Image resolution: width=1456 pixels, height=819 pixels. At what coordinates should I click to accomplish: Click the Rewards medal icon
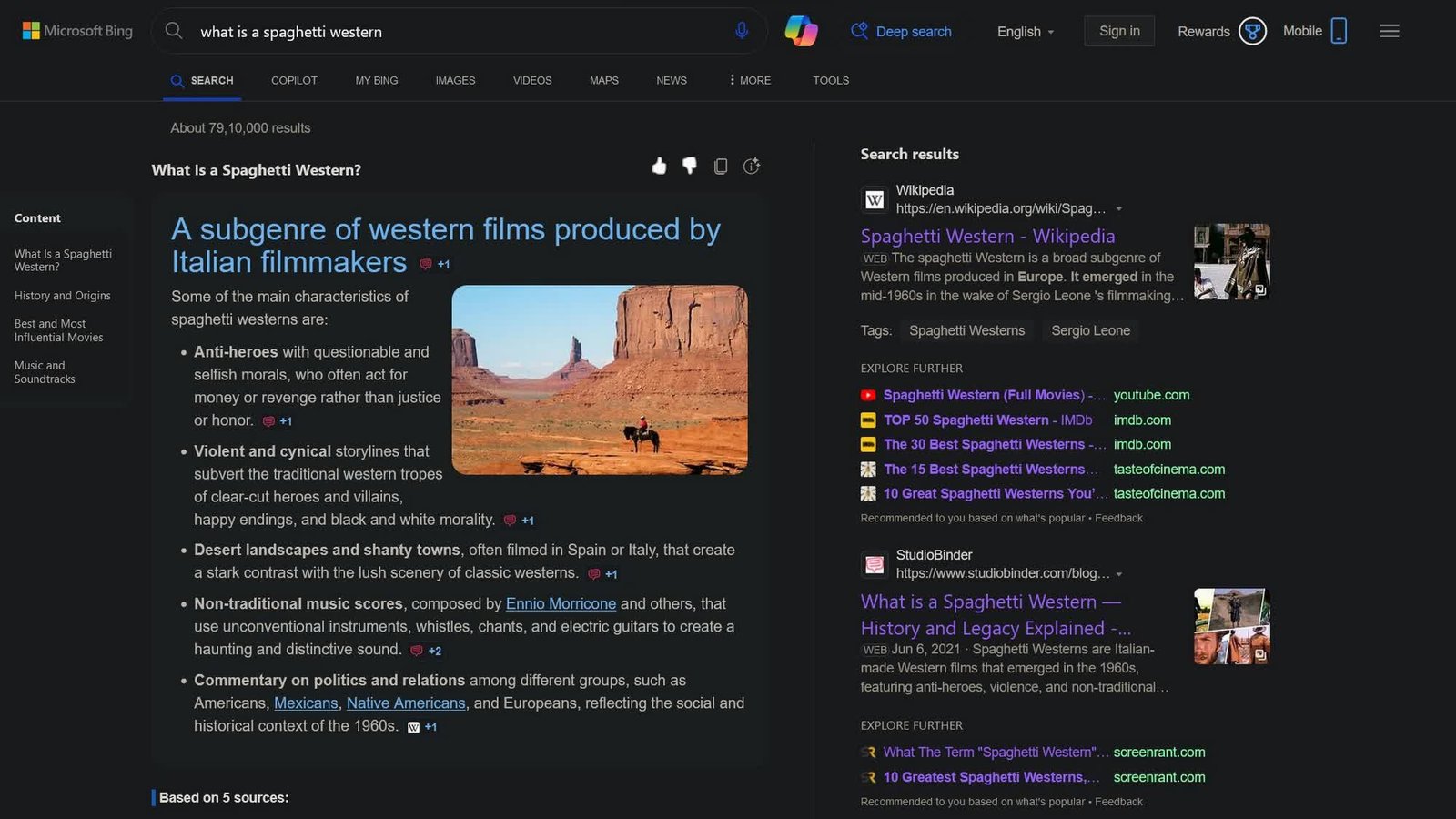click(x=1252, y=30)
